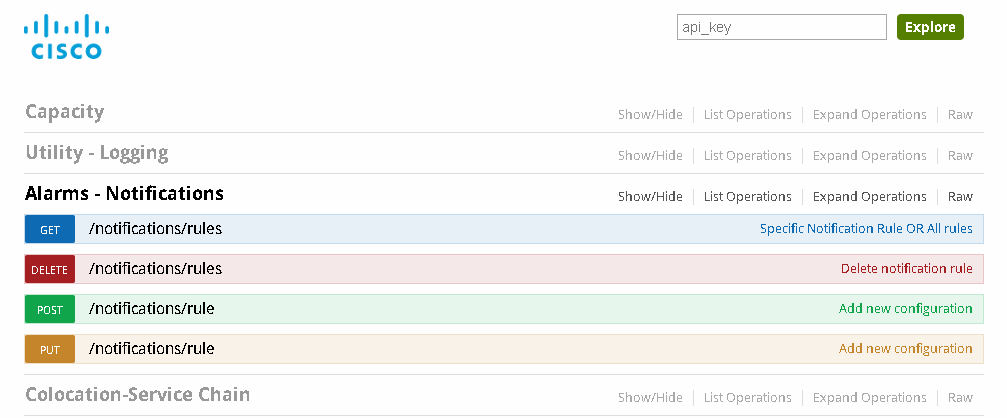Click the blue GET method badge
The width and height of the screenshot is (1007, 418).
(x=50, y=230)
